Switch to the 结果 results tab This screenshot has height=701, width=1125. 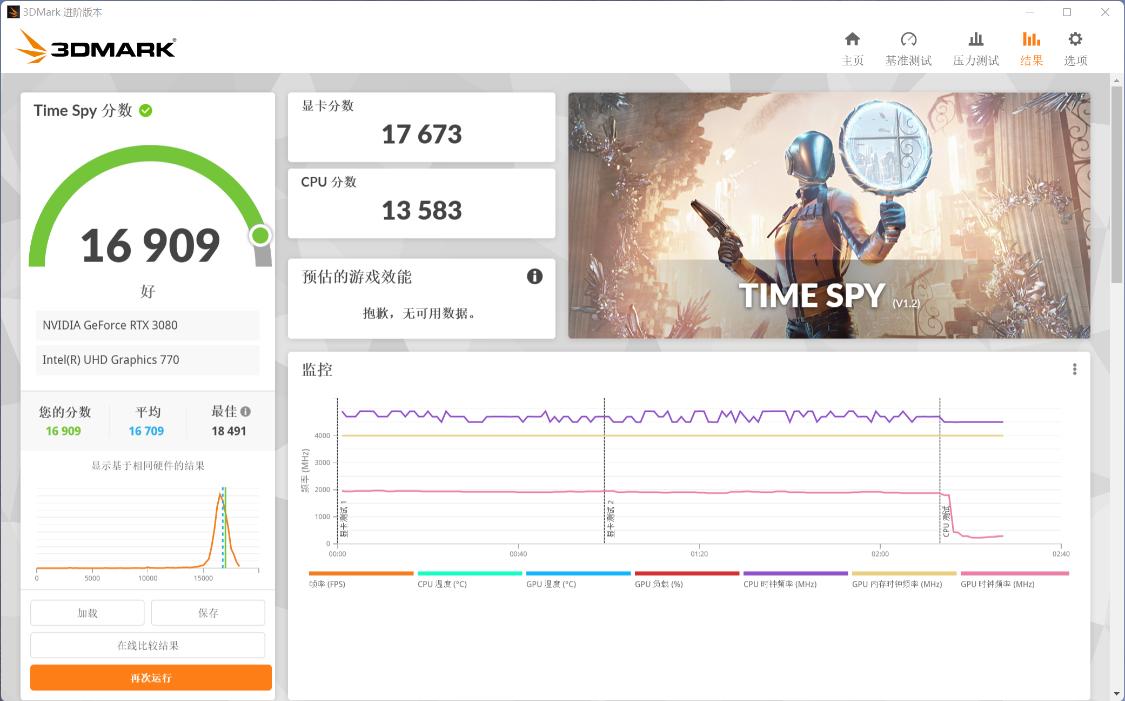[x=1031, y=48]
